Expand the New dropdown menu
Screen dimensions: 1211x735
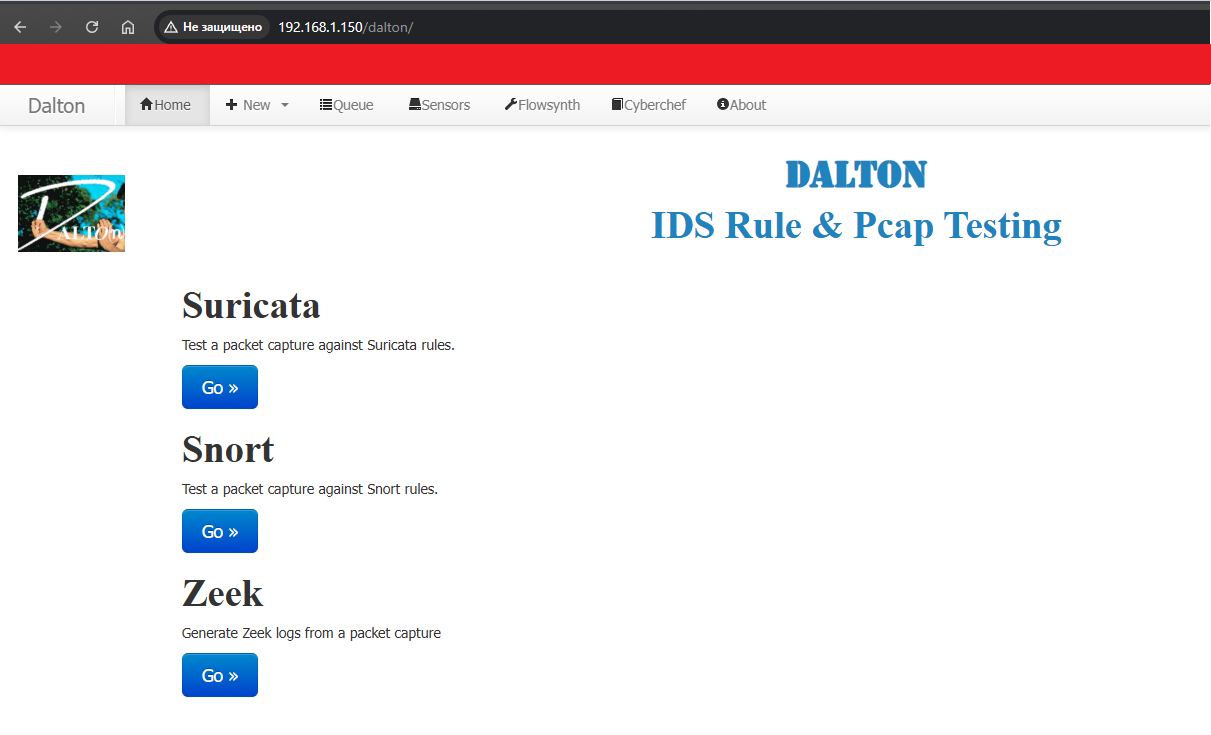pyautogui.click(x=257, y=105)
